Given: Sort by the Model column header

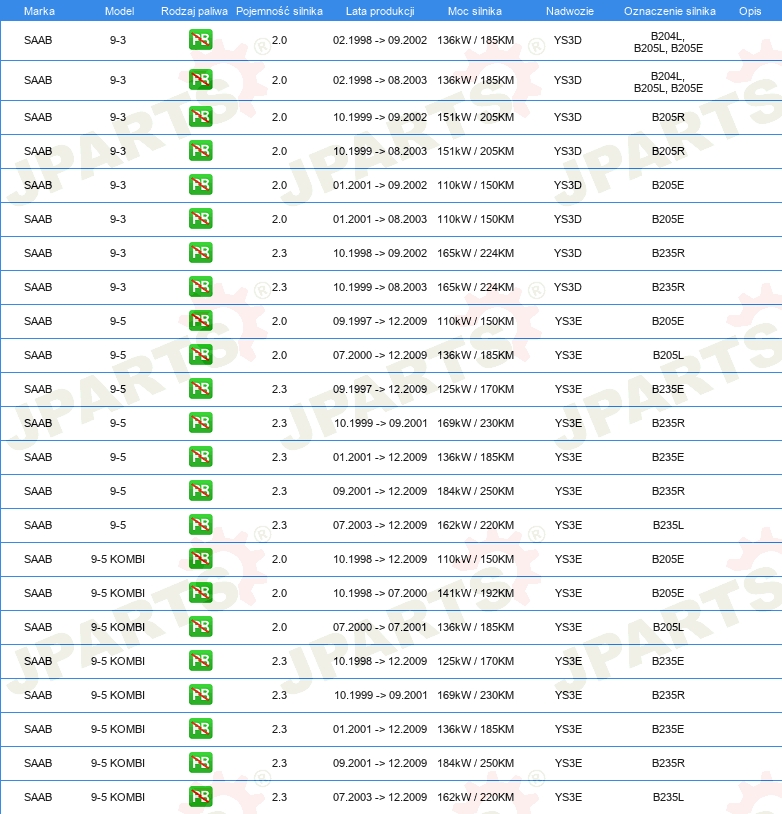Looking at the screenshot, I should (119, 11).
